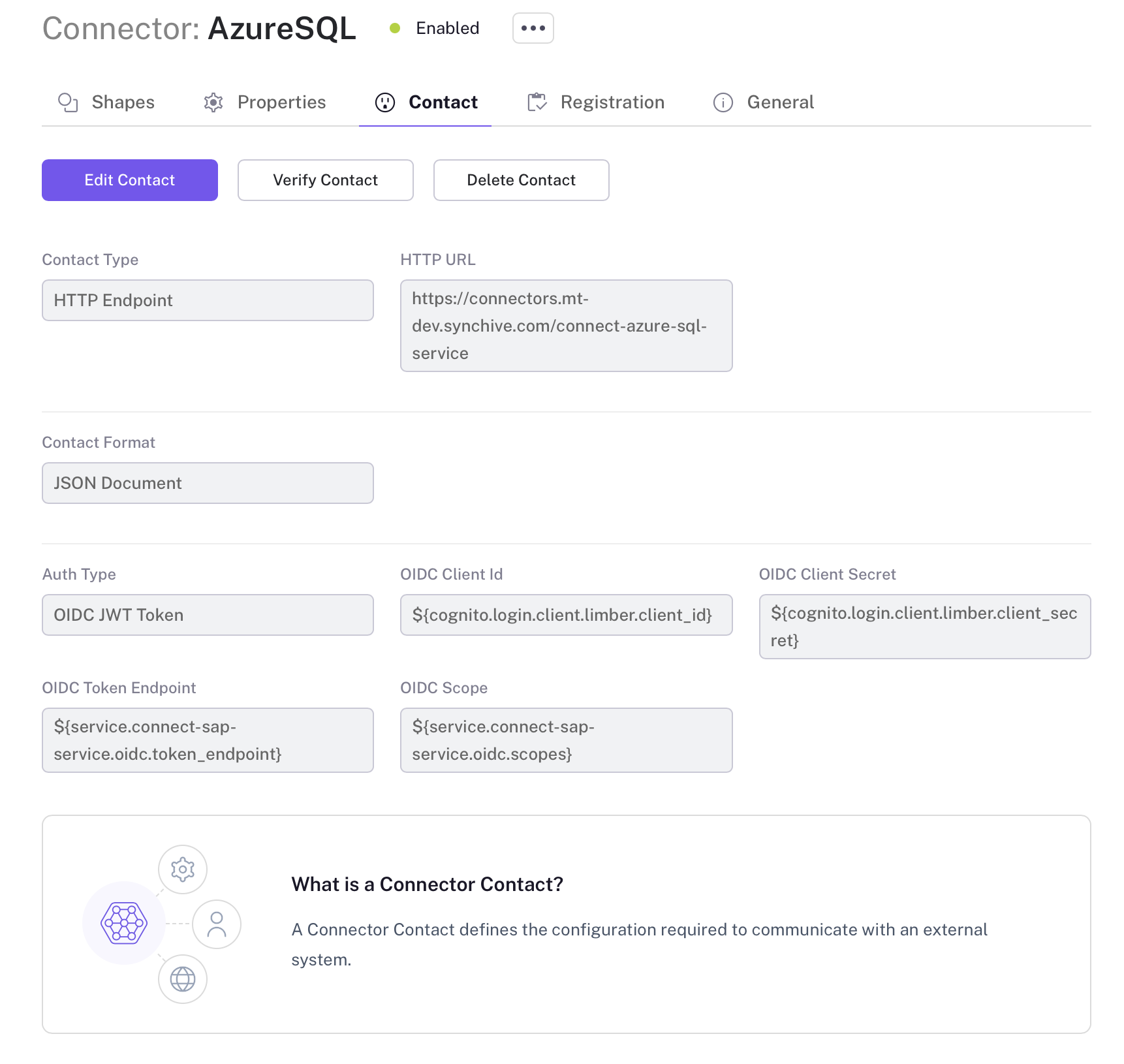Click the OIDC Scope label

[x=444, y=688]
